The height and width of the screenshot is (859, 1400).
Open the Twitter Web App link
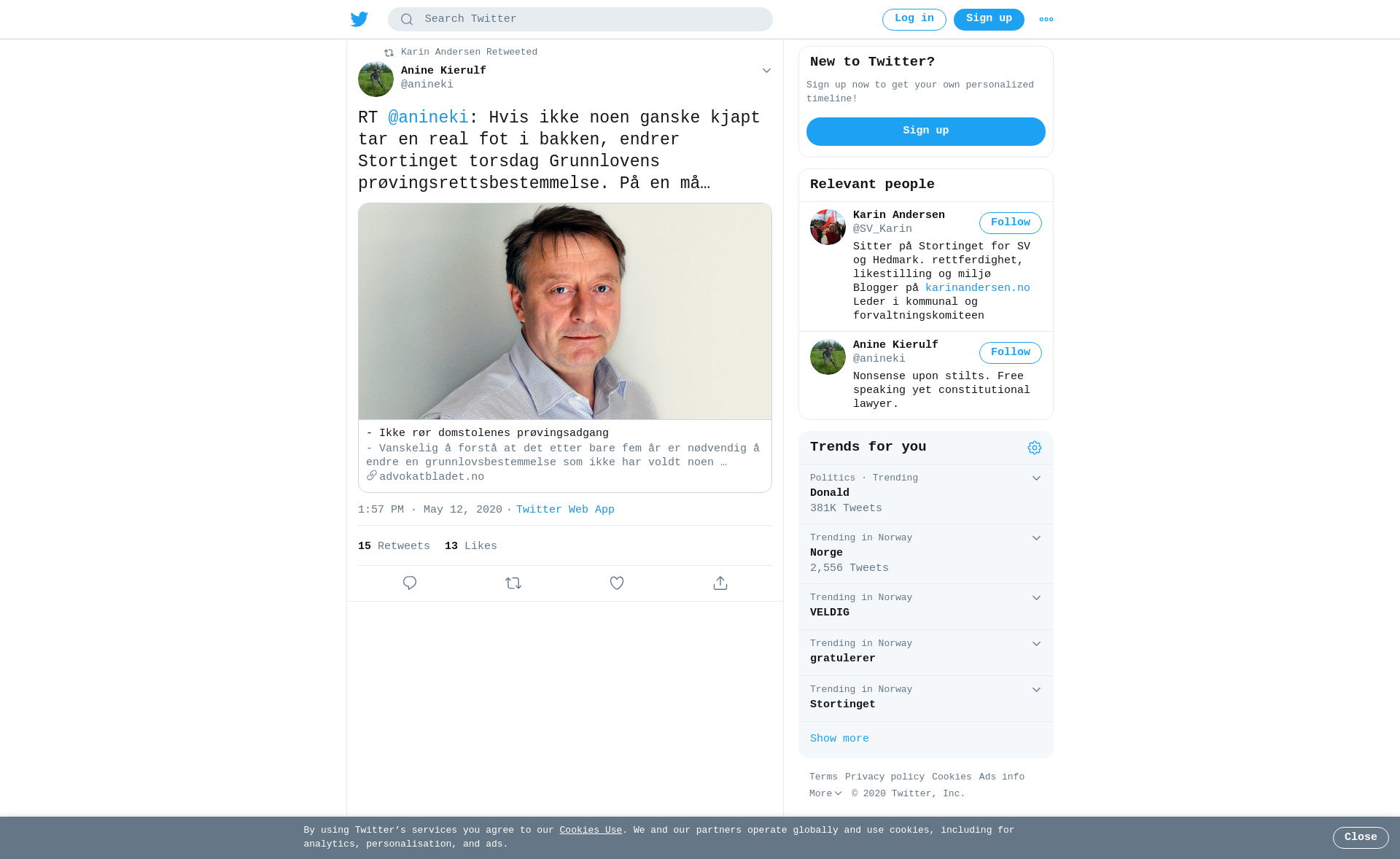tap(565, 510)
